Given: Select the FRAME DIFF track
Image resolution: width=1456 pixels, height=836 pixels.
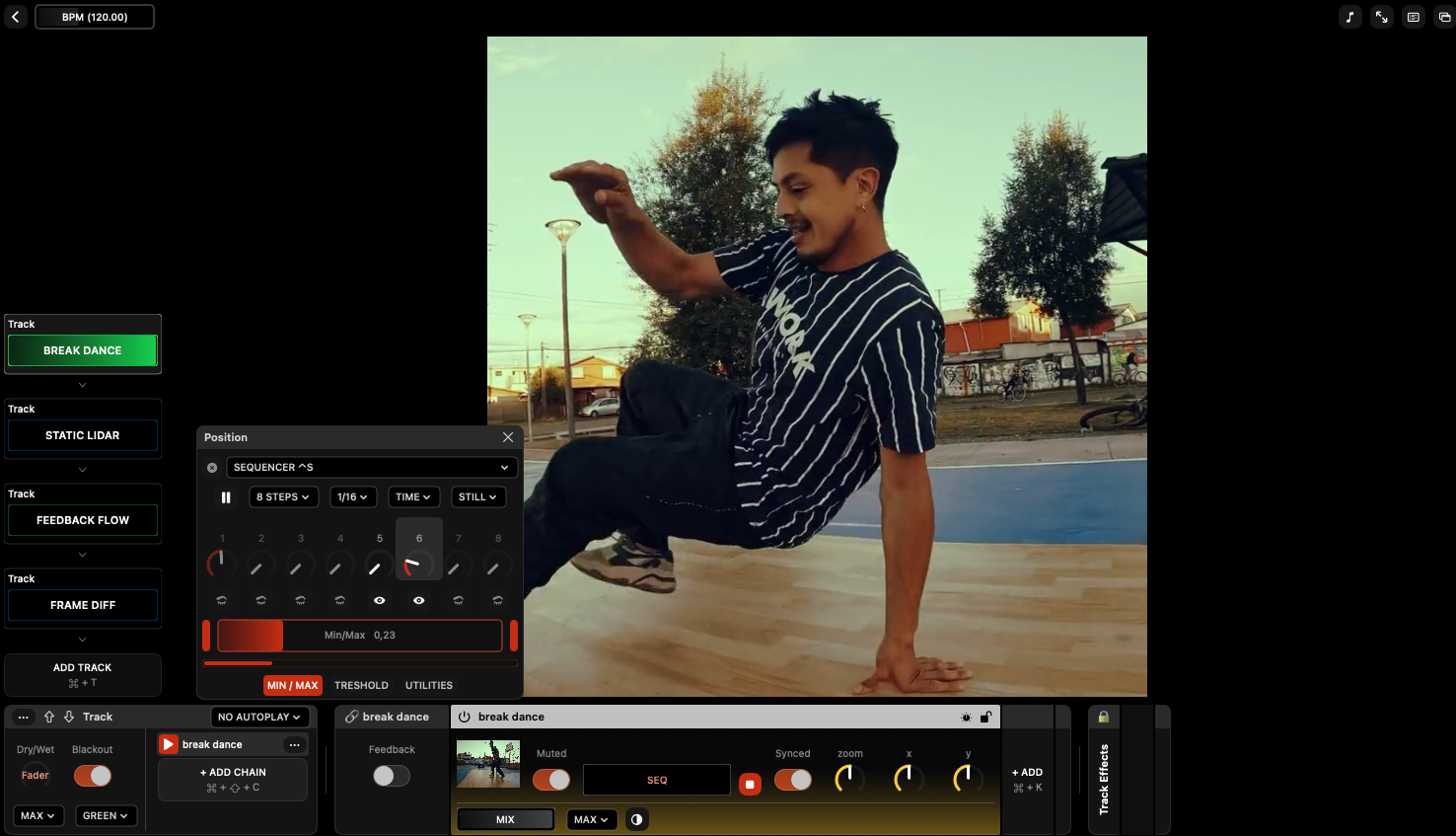Looking at the screenshot, I should 83,605.
